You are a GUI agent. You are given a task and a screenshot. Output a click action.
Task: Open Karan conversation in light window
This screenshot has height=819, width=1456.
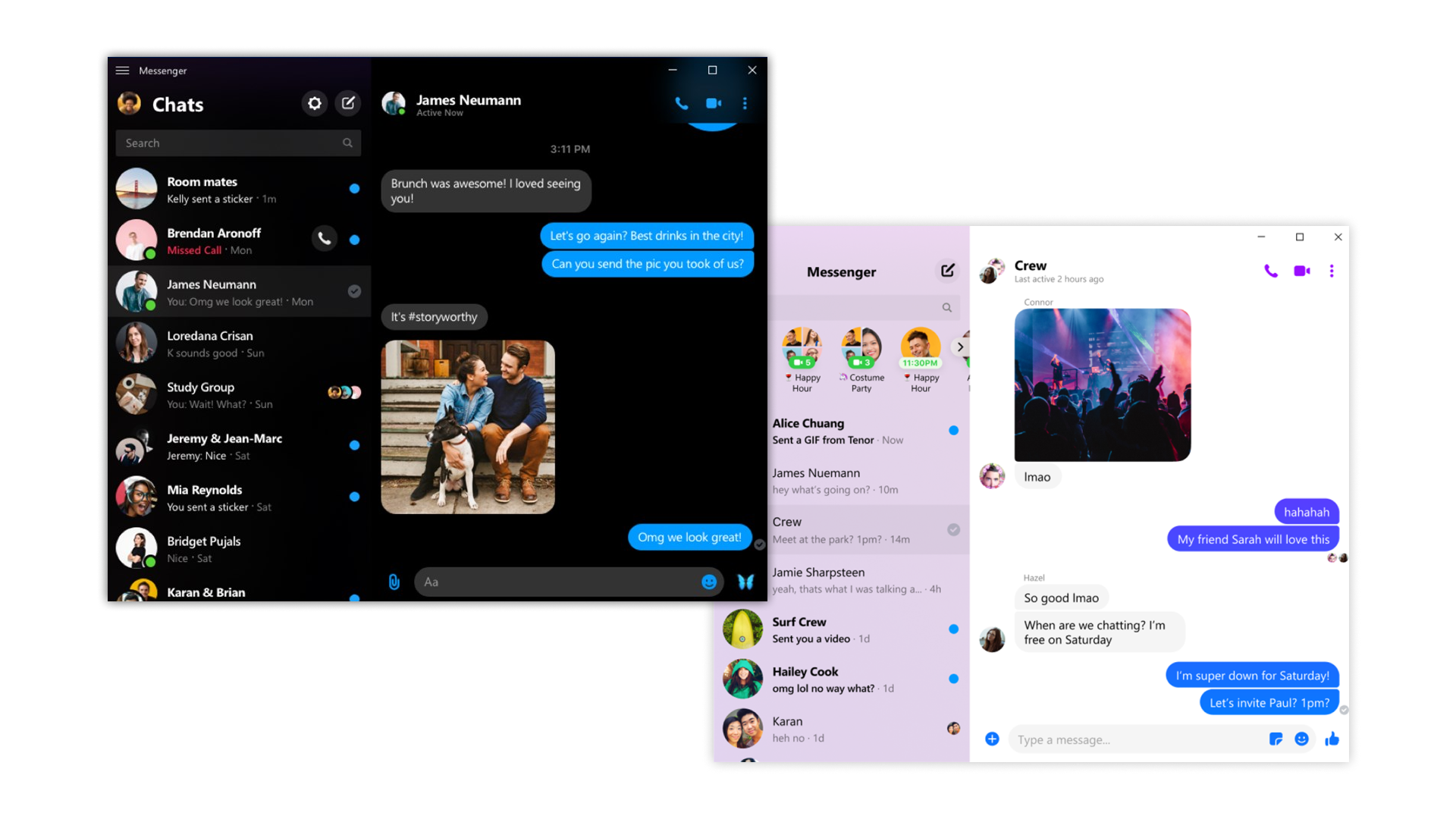pyautogui.click(x=842, y=729)
